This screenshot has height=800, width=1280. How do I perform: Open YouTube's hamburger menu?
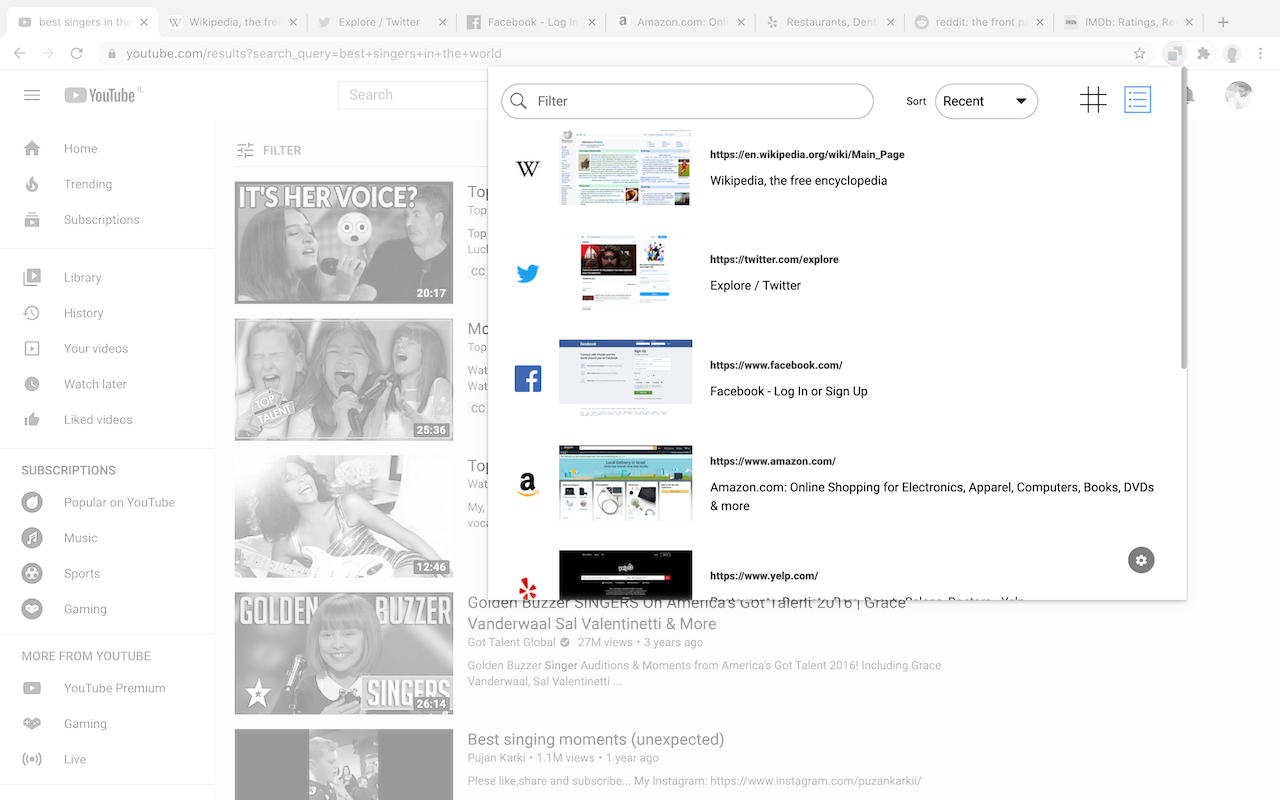point(31,95)
